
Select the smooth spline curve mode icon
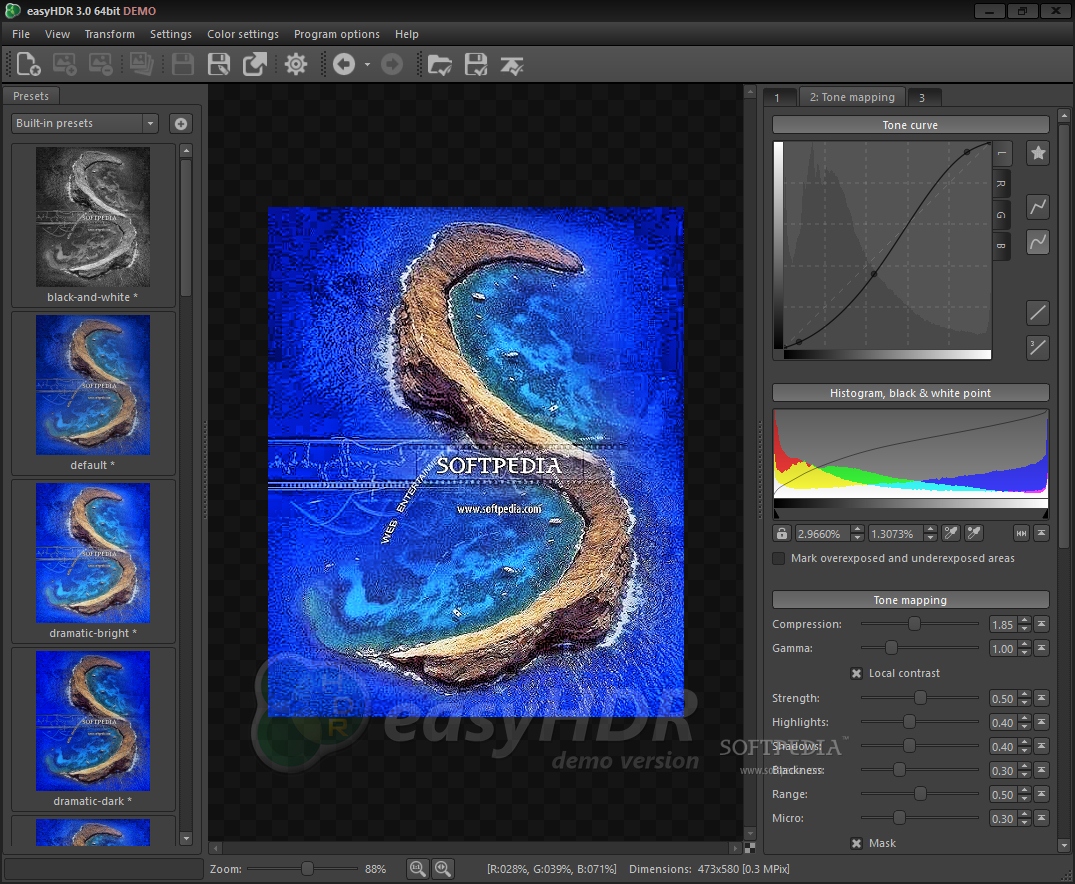pos(1038,241)
